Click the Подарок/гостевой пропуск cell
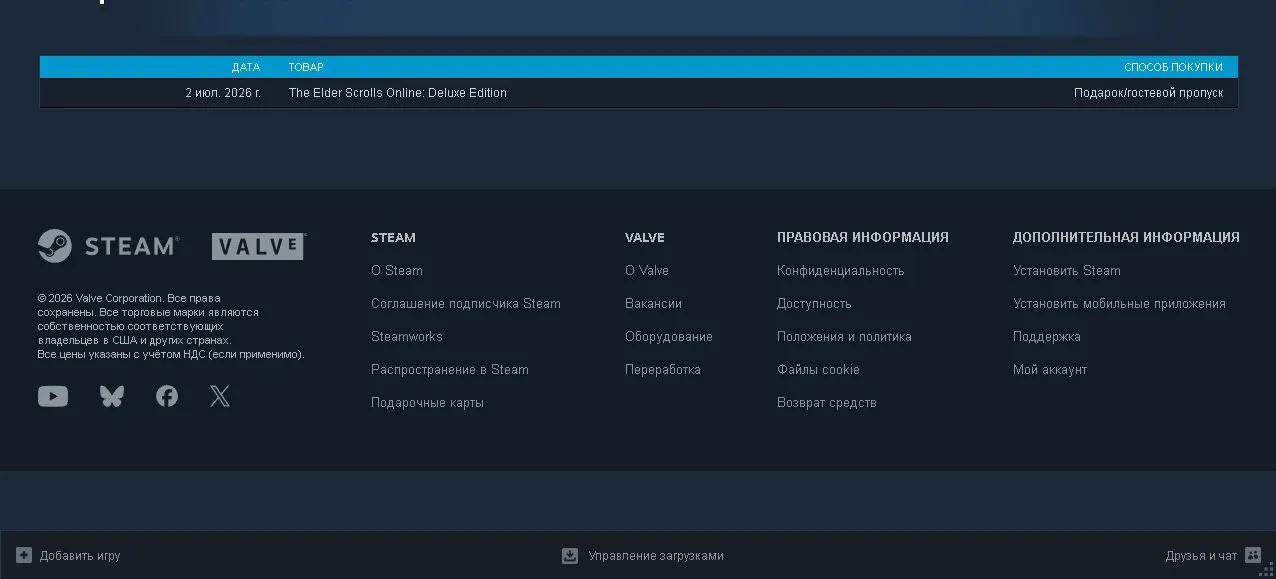This screenshot has width=1276, height=579. (1148, 93)
